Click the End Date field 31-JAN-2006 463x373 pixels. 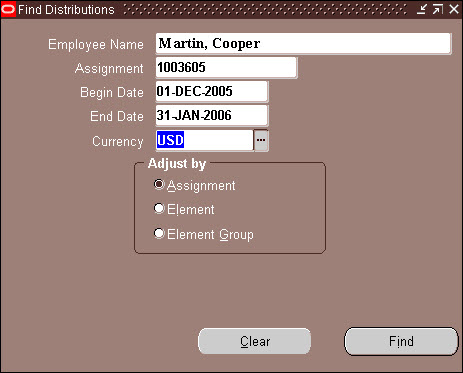click(212, 115)
